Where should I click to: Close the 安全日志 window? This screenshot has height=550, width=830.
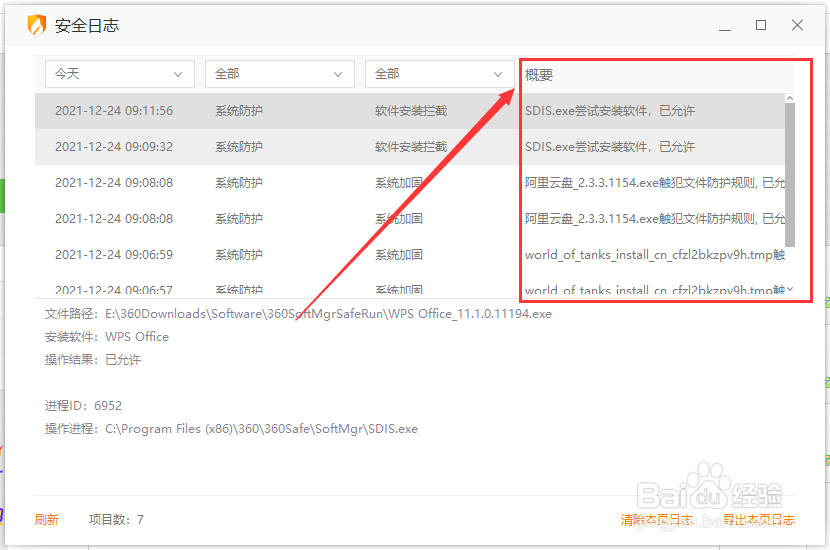(x=797, y=25)
